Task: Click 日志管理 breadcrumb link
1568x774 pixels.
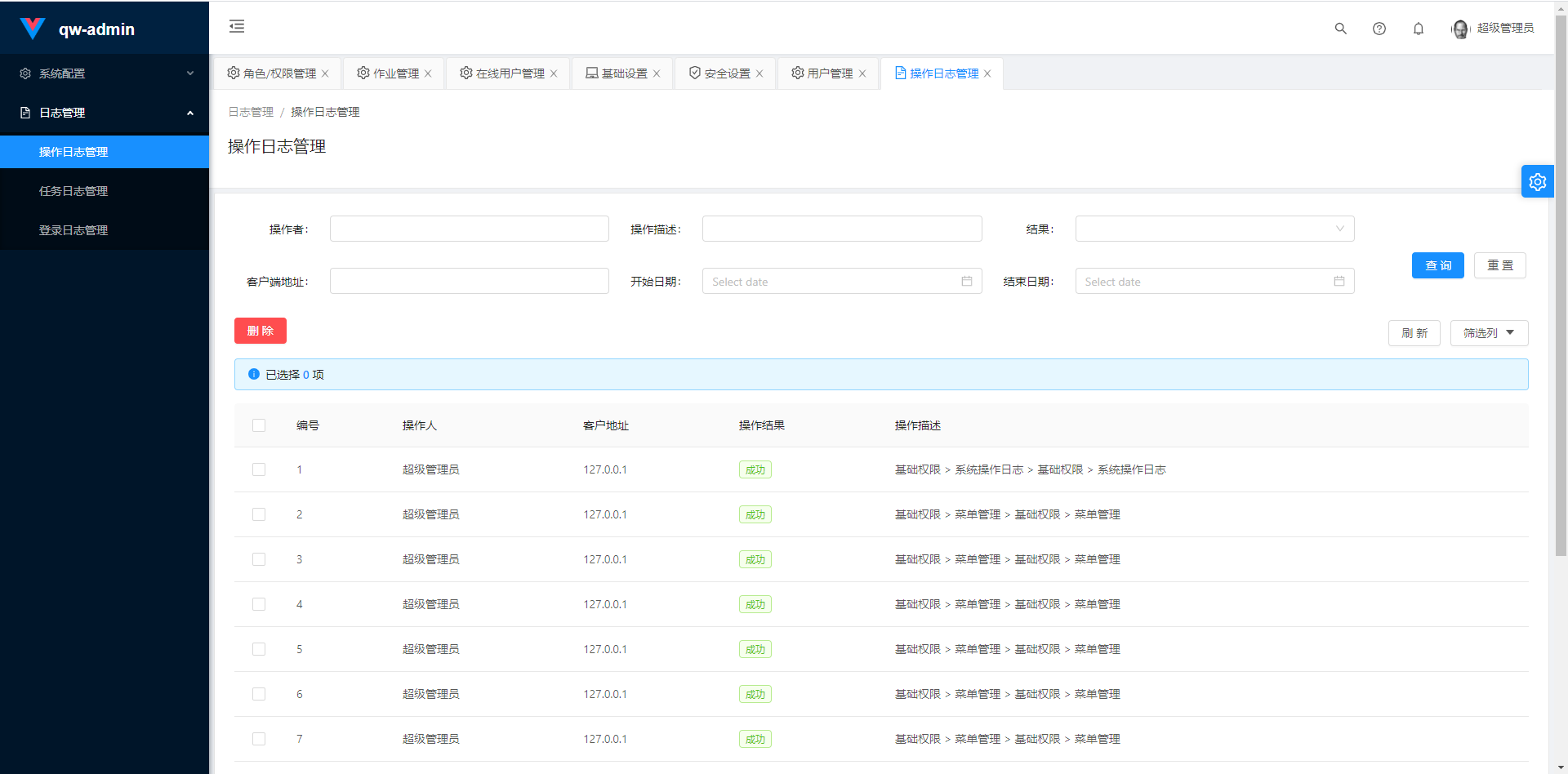Action: (251, 112)
